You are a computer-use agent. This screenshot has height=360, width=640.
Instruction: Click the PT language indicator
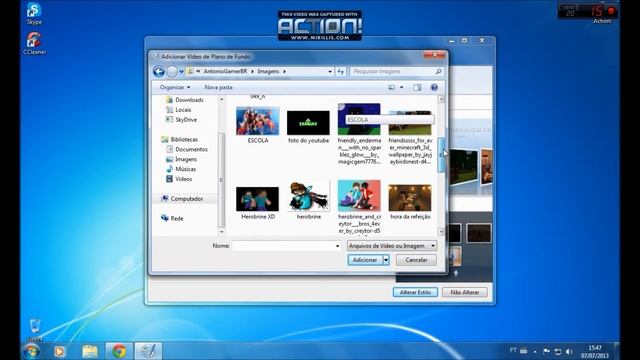[513, 350]
